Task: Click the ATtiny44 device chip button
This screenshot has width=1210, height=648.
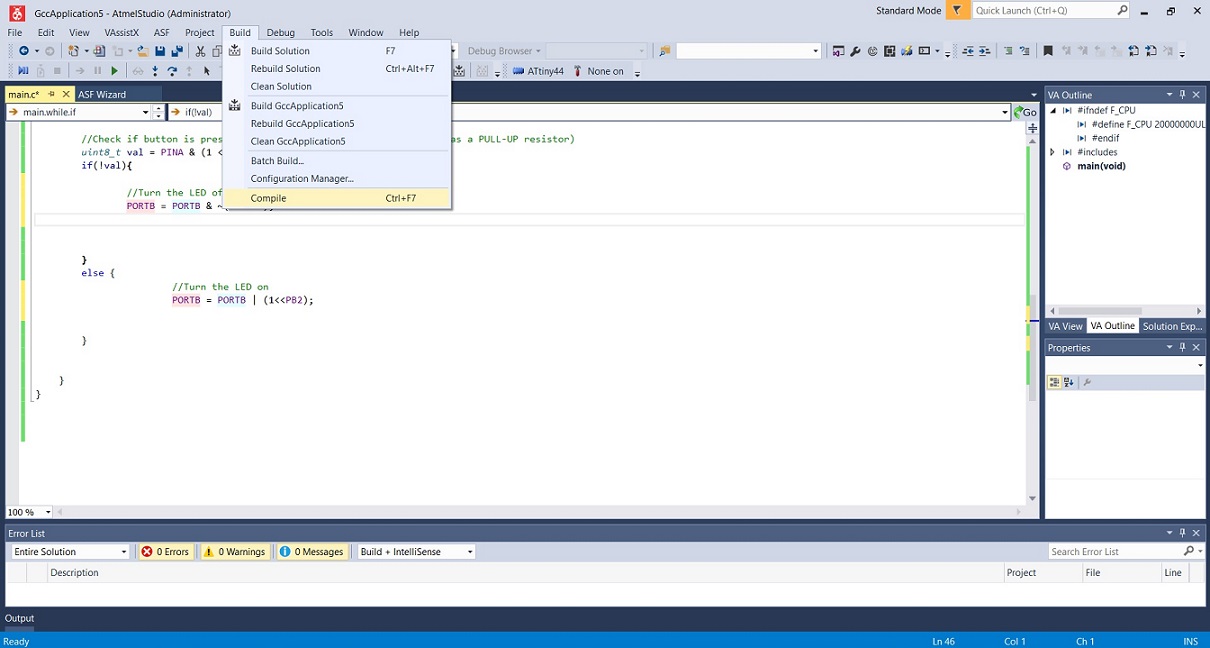Action: (538, 71)
